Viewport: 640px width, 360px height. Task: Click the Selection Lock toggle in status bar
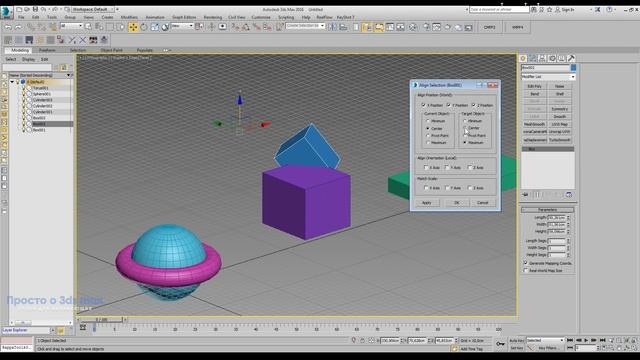point(362,340)
